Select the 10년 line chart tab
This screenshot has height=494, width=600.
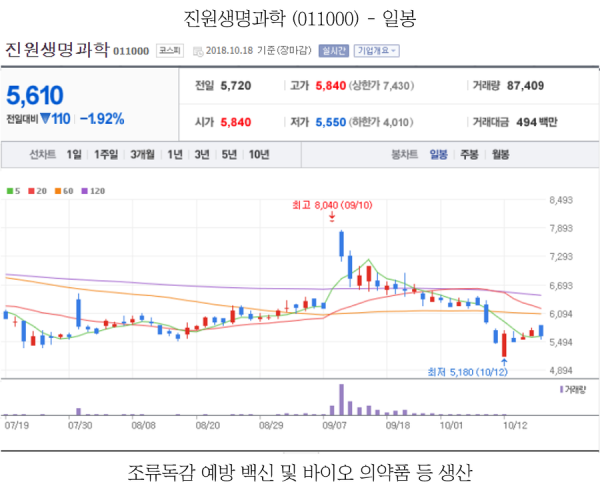click(259, 155)
